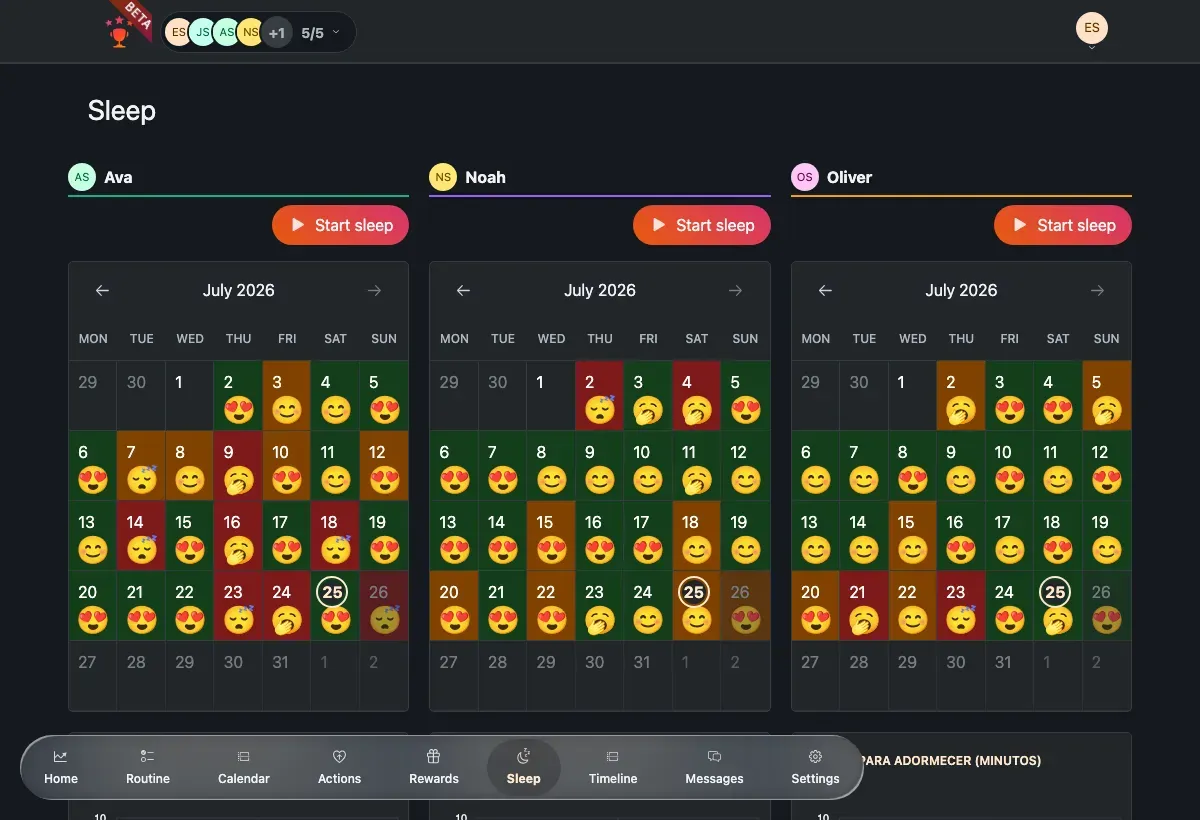Open July 2 sleepy day in Noah's calendar

pyautogui.click(x=600, y=396)
